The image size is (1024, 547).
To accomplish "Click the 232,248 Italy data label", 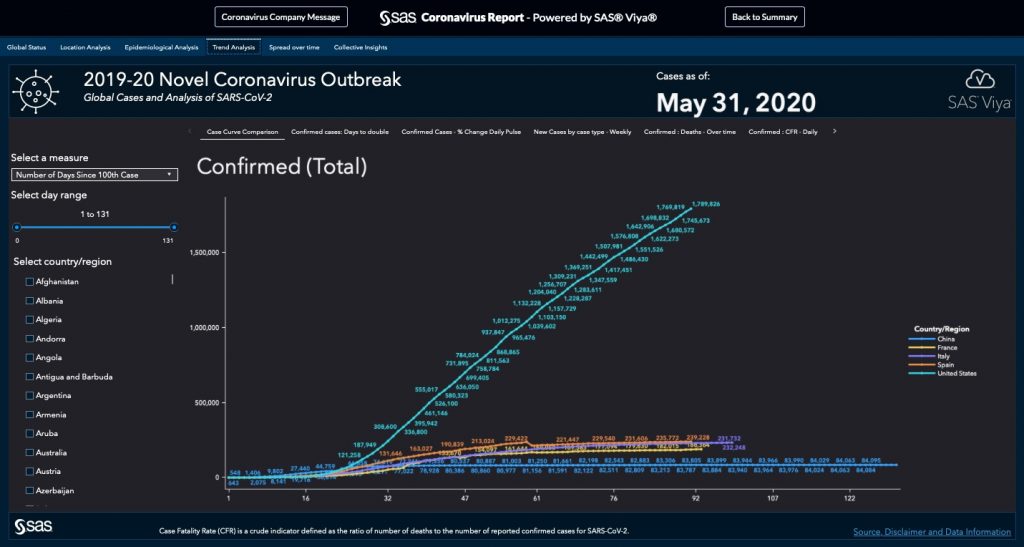I will coord(734,448).
